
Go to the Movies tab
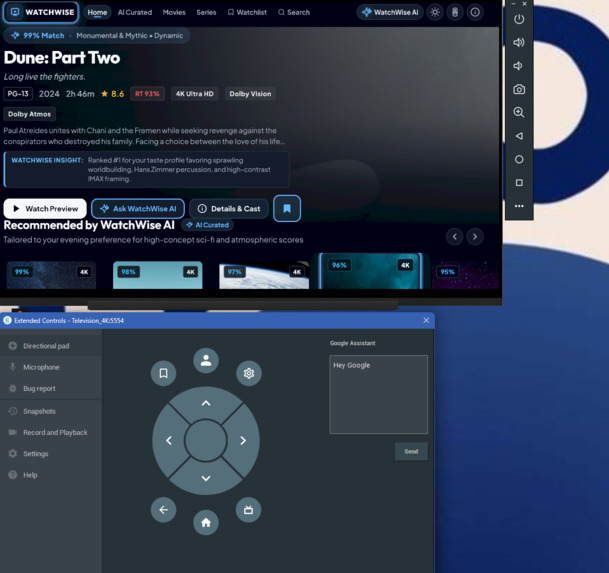[174, 12]
